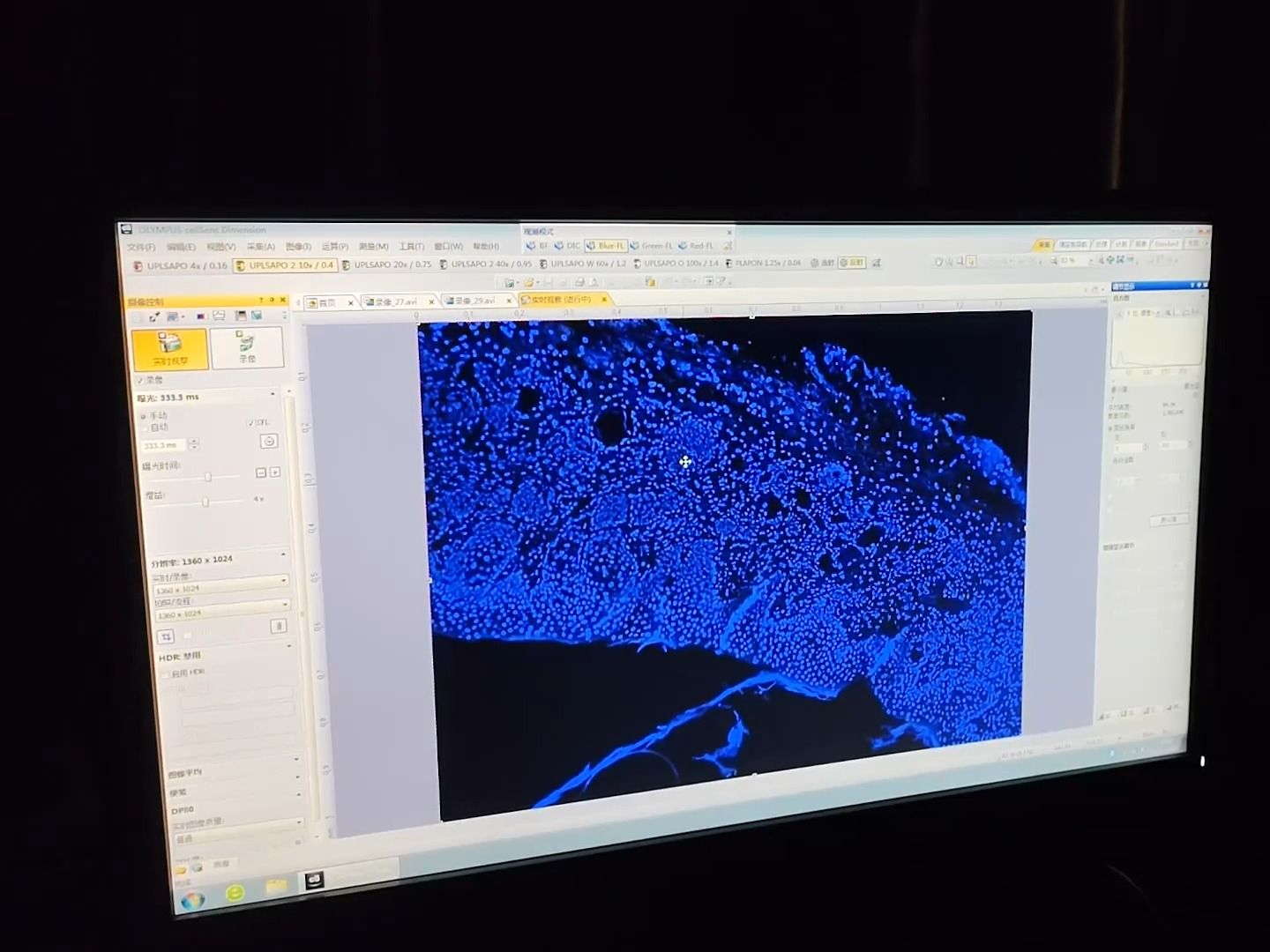This screenshot has height=952, width=1270.
Task: Switch observation mode to Red-FL
Action: point(696,246)
